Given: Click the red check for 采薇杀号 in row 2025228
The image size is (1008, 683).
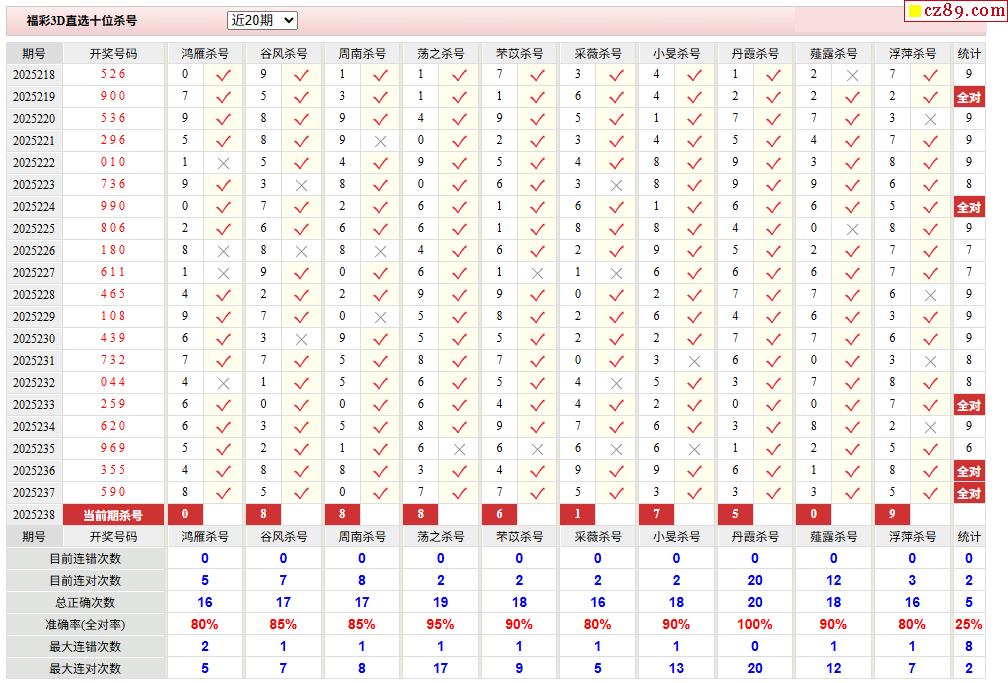Looking at the screenshot, I should pyautogui.click(x=616, y=295).
